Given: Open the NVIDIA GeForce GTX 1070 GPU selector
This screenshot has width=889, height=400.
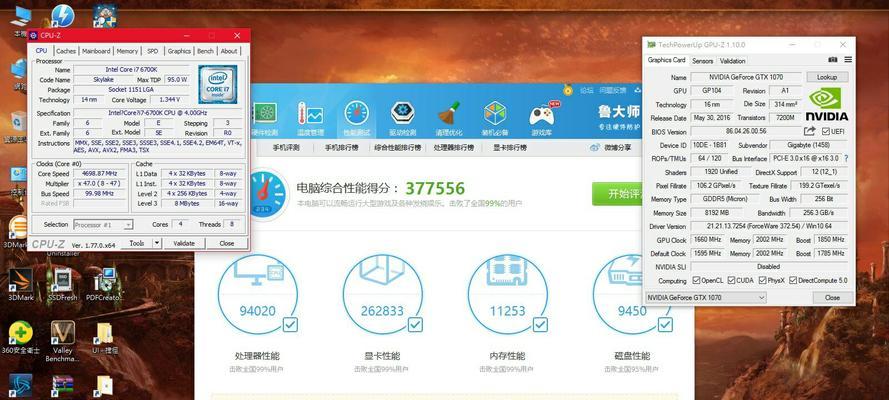Looking at the screenshot, I should [706, 297].
